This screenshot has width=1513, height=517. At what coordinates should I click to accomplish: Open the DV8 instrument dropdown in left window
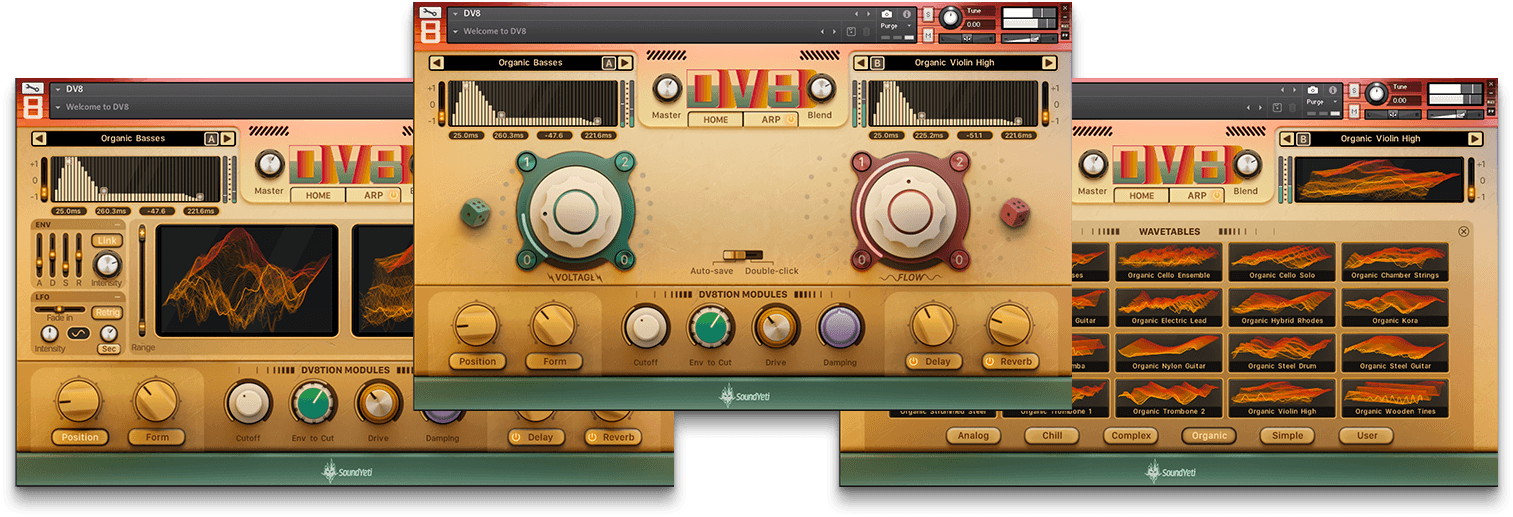coord(58,89)
